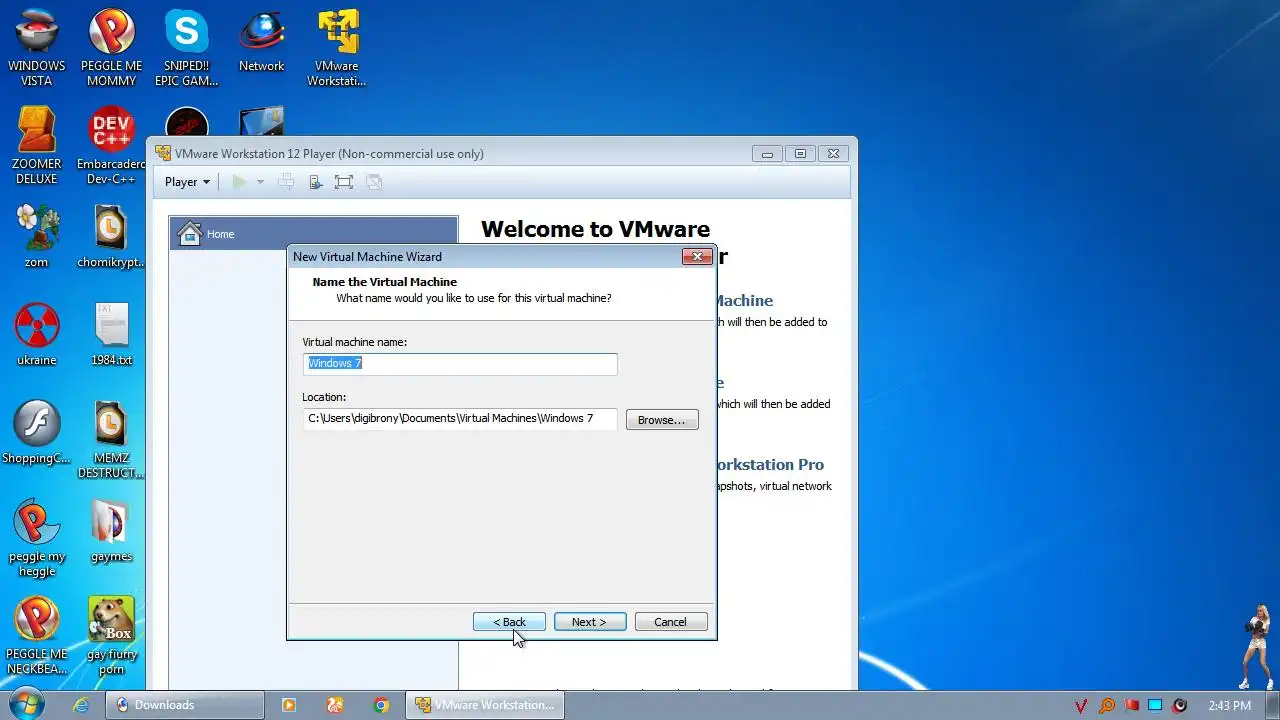The height and width of the screenshot is (720, 1280).
Task: Click the manage virtual machine settings toolbar icon
Action: (x=315, y=182)
